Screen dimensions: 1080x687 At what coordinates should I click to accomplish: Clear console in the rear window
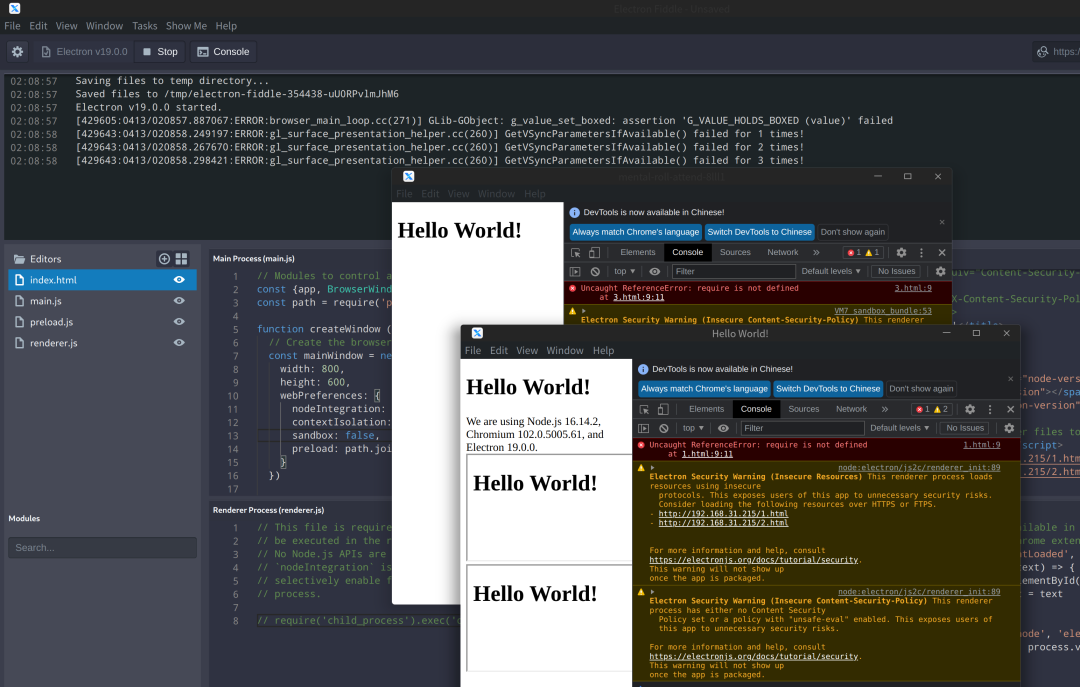click(595, 271)
